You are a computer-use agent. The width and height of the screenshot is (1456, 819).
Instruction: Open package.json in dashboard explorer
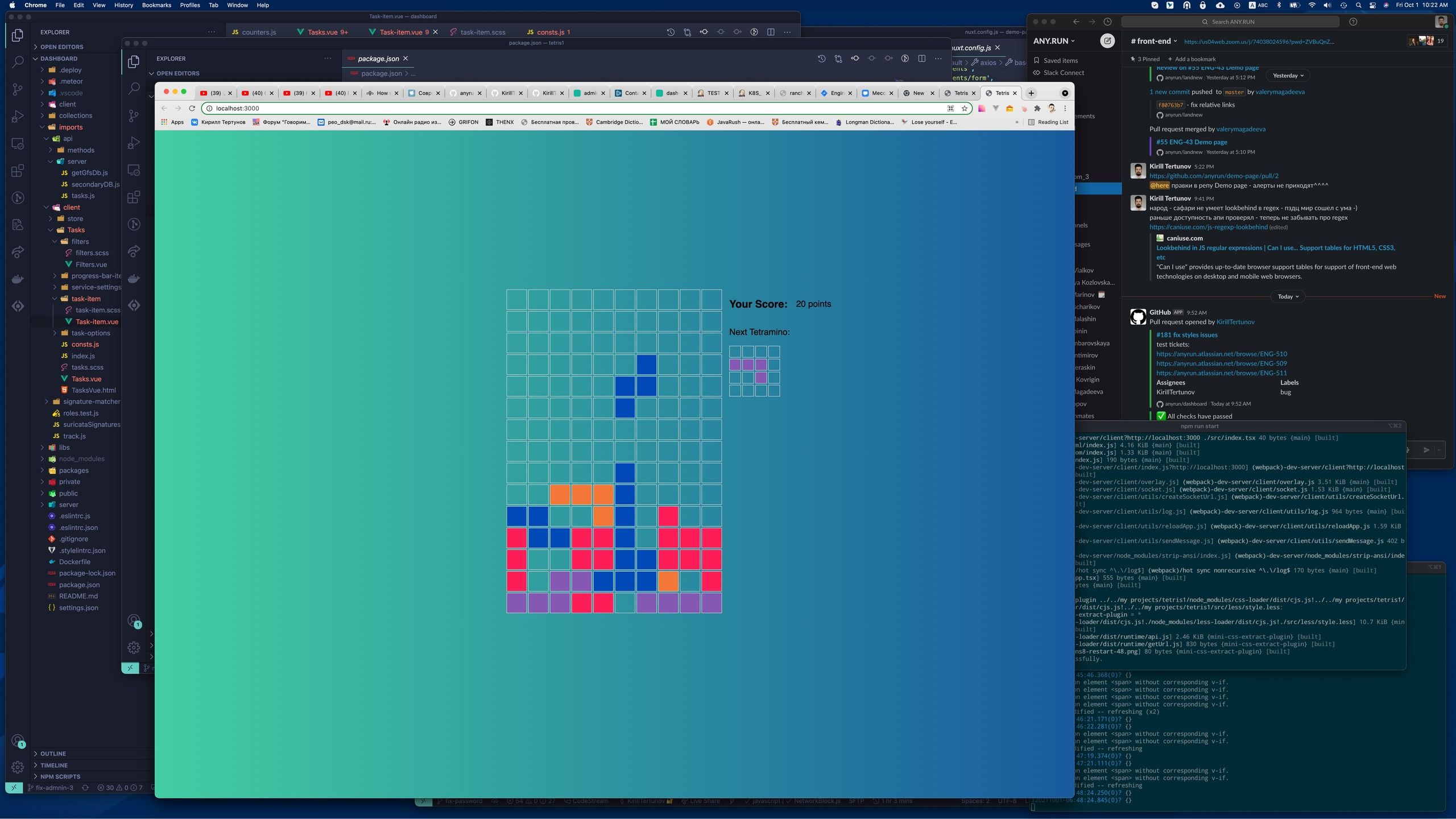pos(79,585)
